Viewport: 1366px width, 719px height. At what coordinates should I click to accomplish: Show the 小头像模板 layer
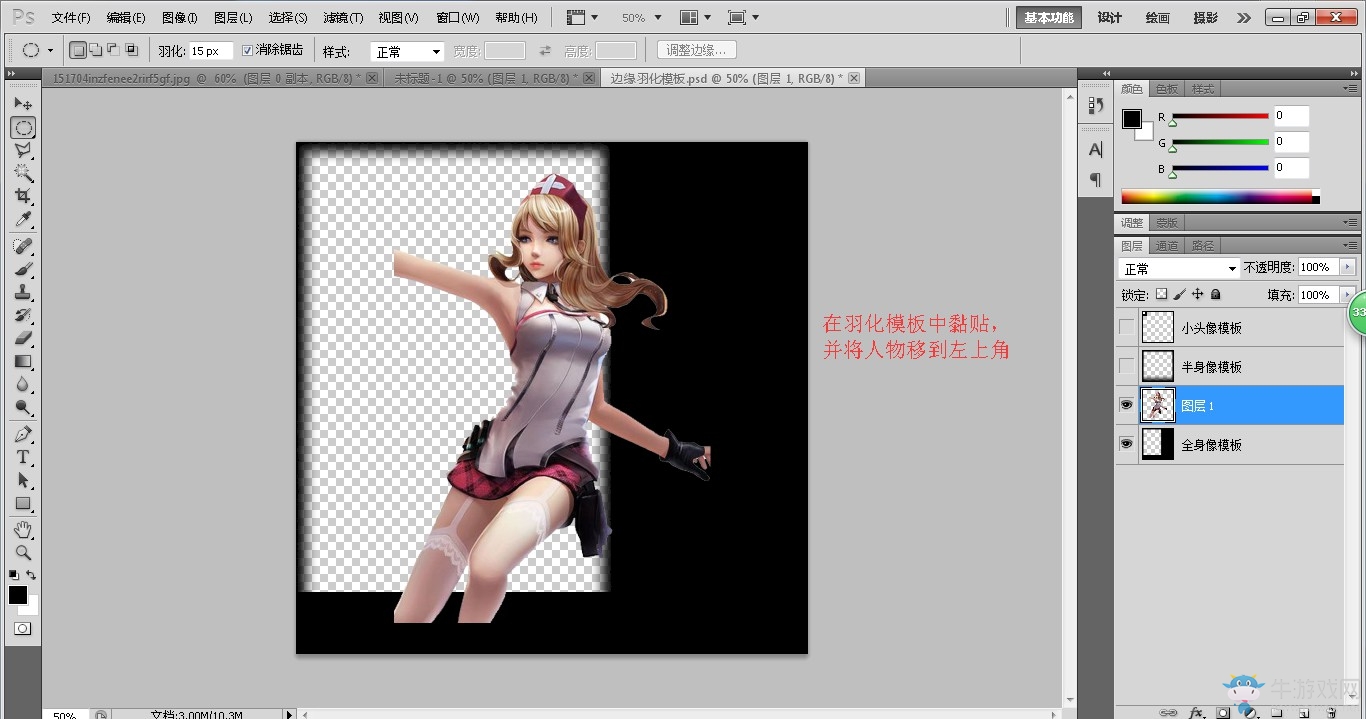pos(1127,327)
